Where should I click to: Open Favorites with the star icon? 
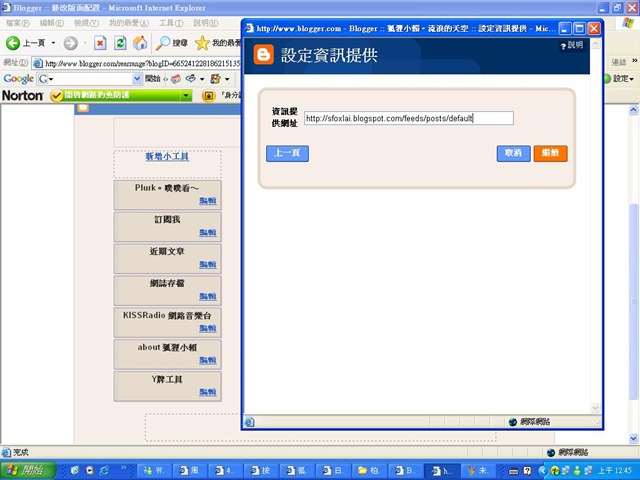pyautogui.click(x=202, y=43)
